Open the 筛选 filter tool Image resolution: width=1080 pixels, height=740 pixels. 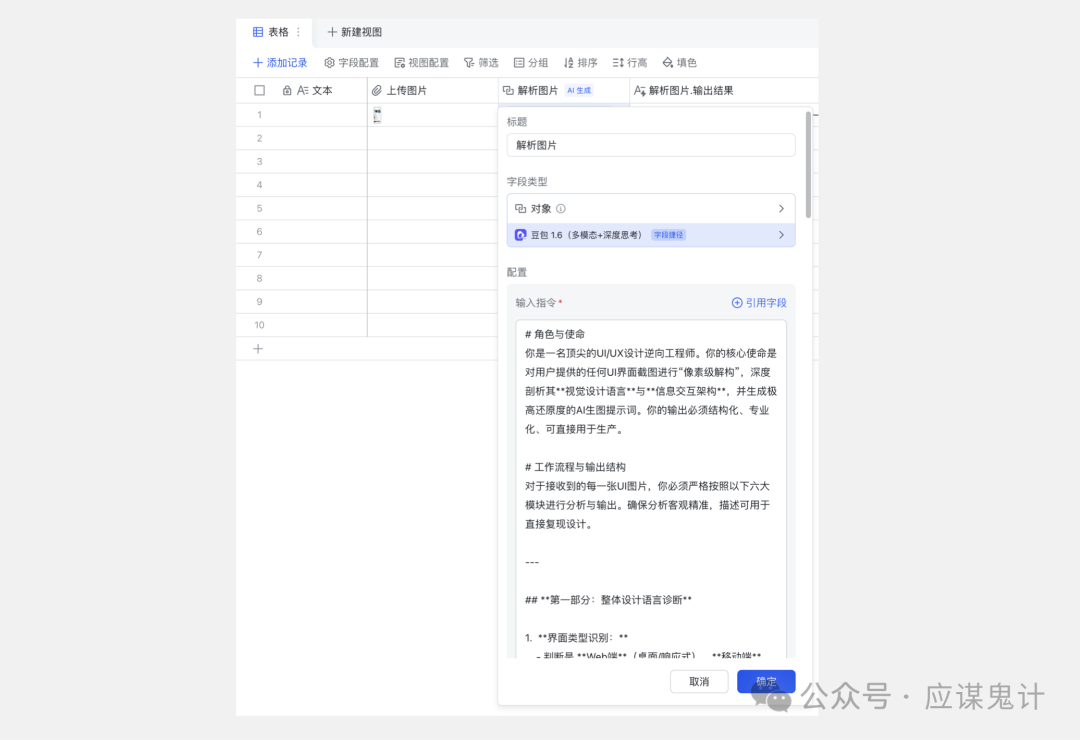pyautogui.click(x=467, y=62)
